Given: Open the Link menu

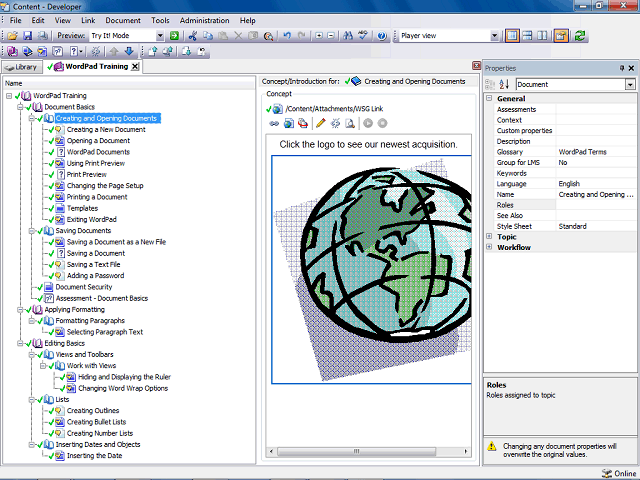Looking at the screenshot, I should click(x=88, y=20).
